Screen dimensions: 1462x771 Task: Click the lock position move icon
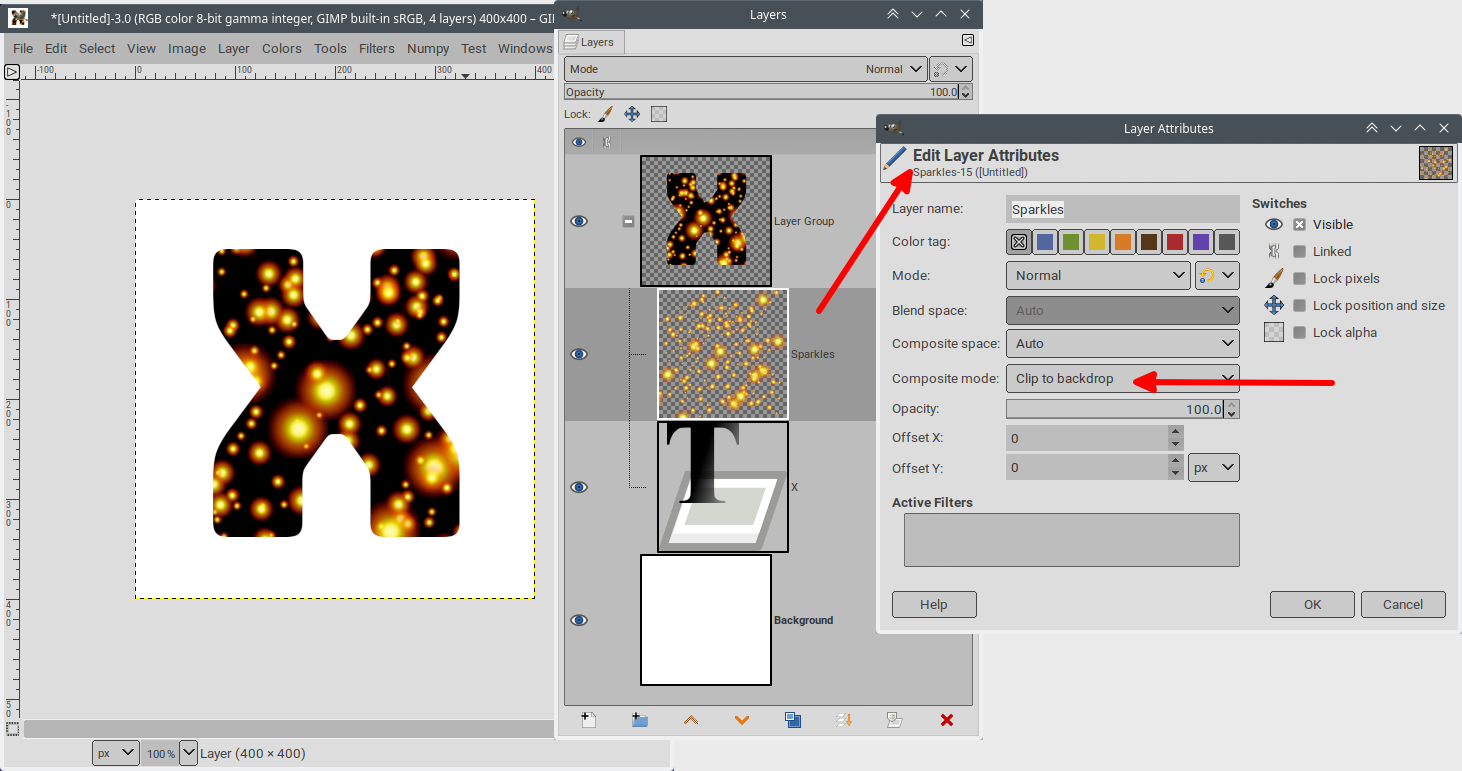632,114
